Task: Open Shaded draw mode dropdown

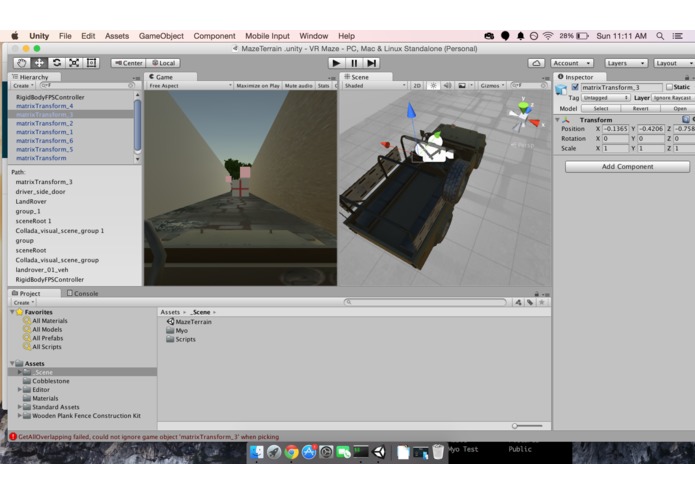Action: click(375, 86)
